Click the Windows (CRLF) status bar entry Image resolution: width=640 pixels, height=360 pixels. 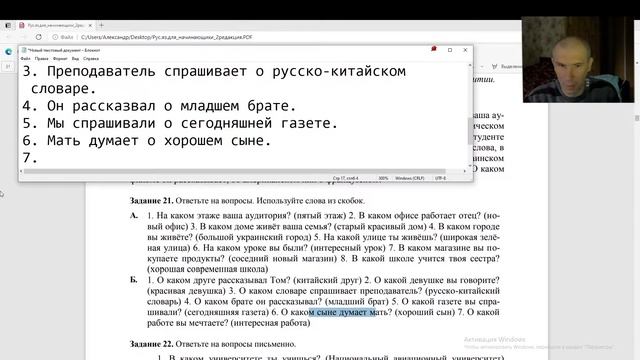409,178
